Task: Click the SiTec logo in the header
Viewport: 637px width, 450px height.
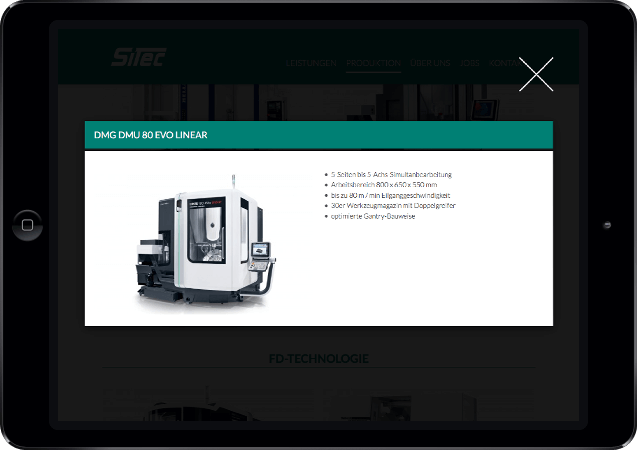Action: click(139, 57)
